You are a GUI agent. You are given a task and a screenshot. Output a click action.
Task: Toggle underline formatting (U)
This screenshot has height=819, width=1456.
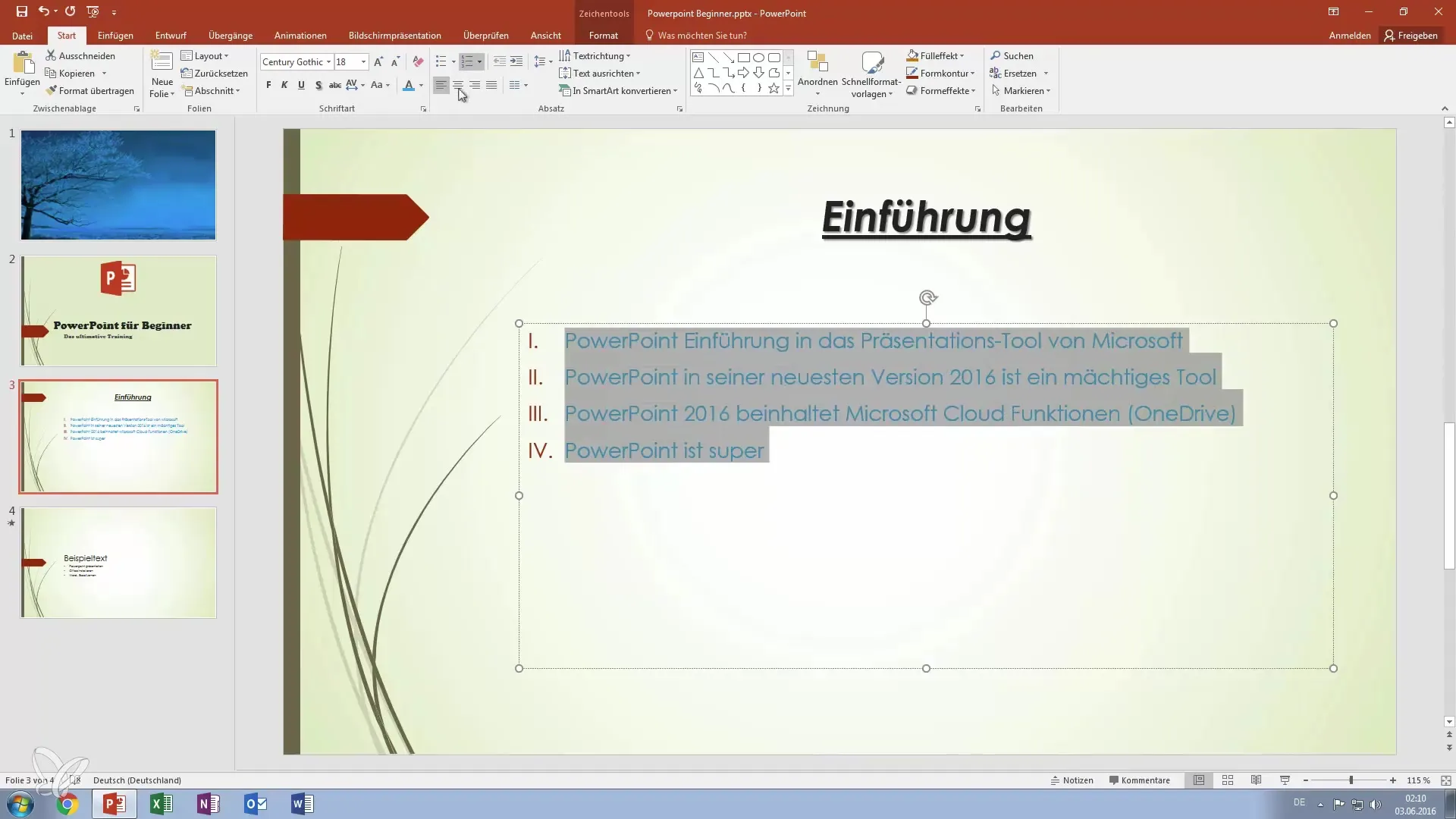coord(301,85)
